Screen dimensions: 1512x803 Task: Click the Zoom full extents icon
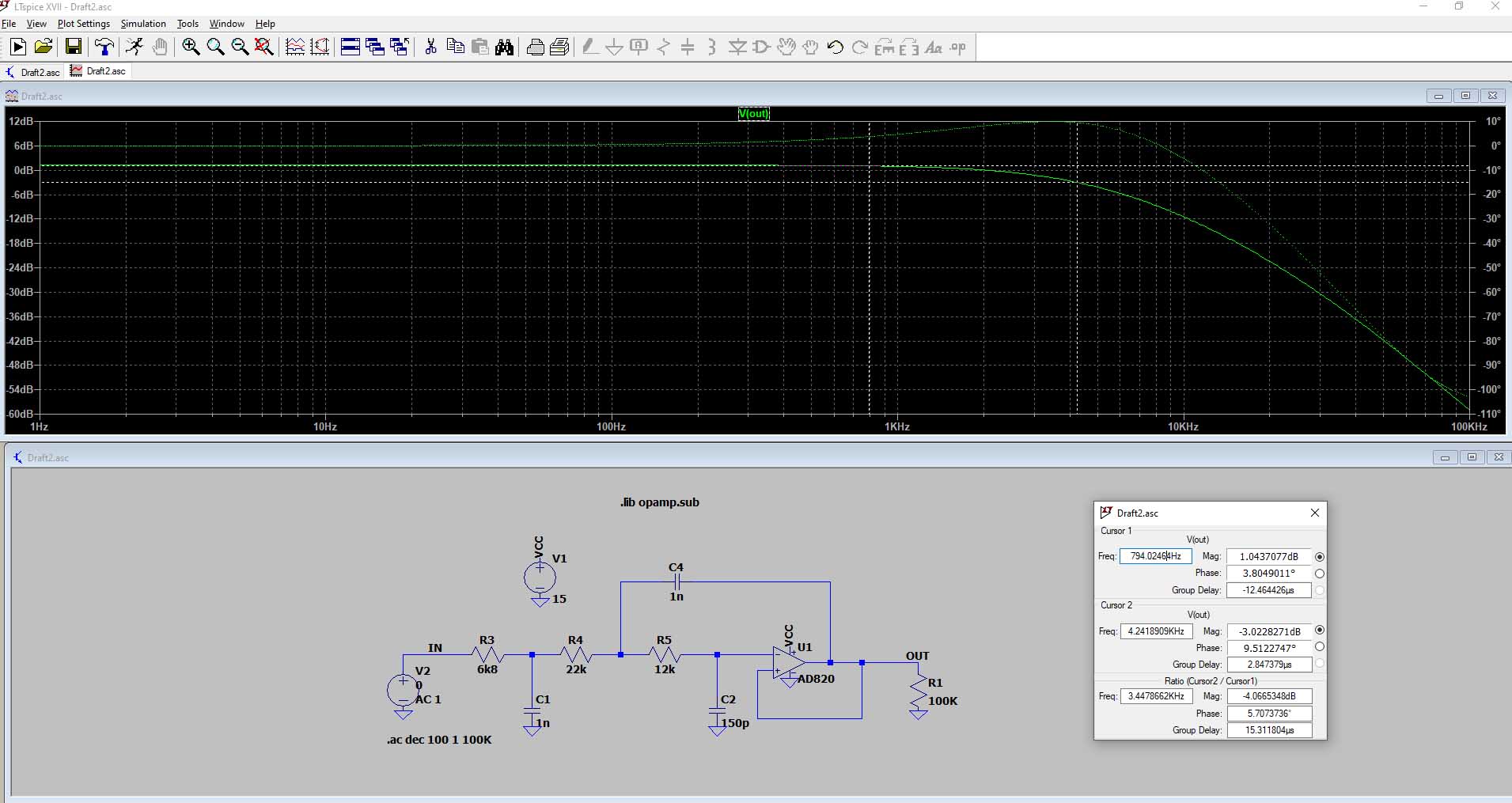point(264,47)
